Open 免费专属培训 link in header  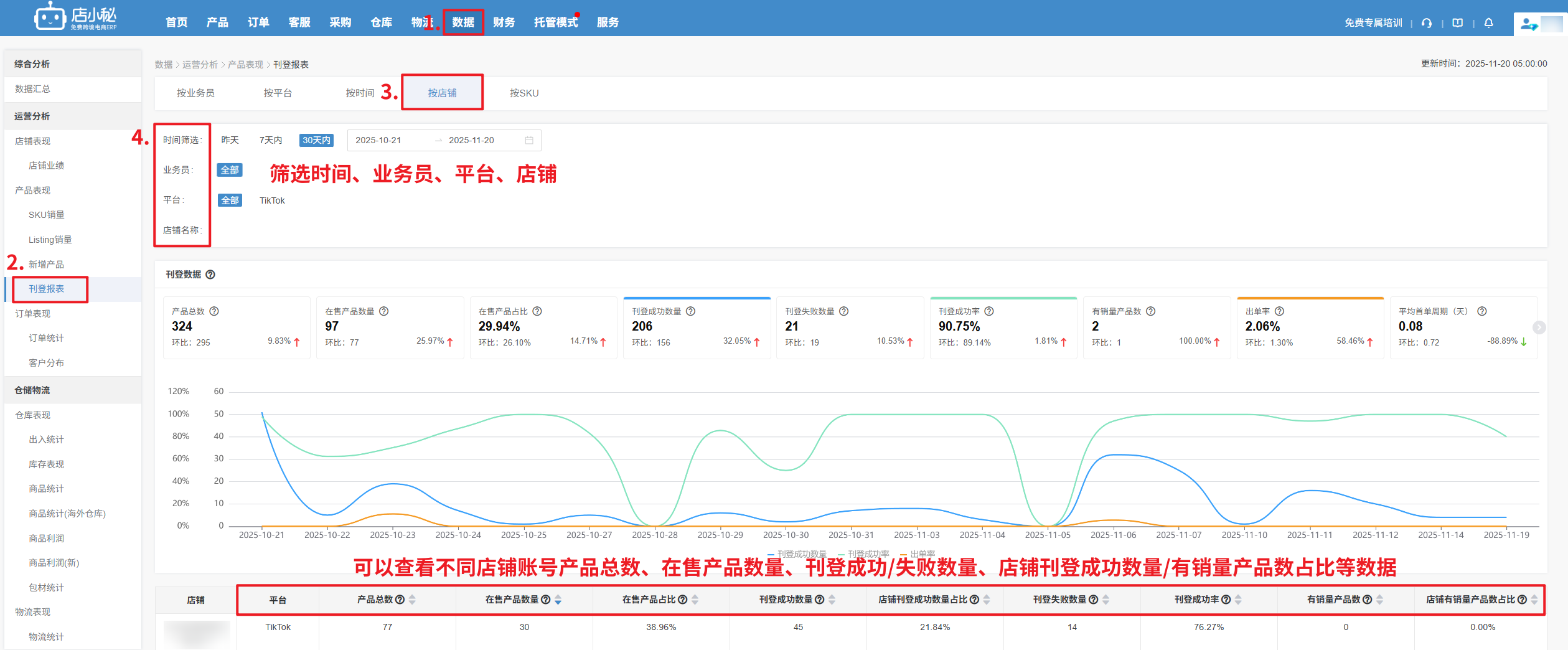pyautogui.click(x=1373, y=23)
